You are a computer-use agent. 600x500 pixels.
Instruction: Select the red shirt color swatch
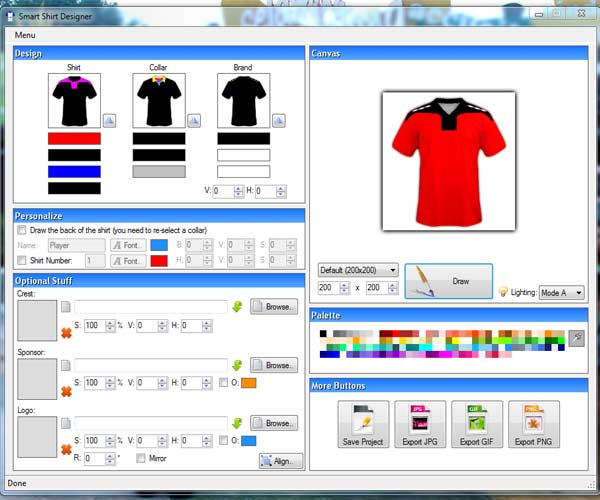tap(74, 139)
